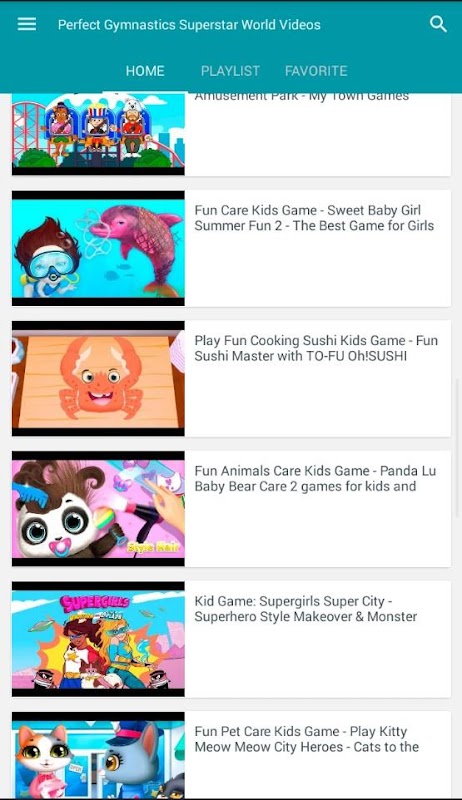Open the Kitty Meow Meow cats thumbnail
462x800 pixels.
click(98, 756)
